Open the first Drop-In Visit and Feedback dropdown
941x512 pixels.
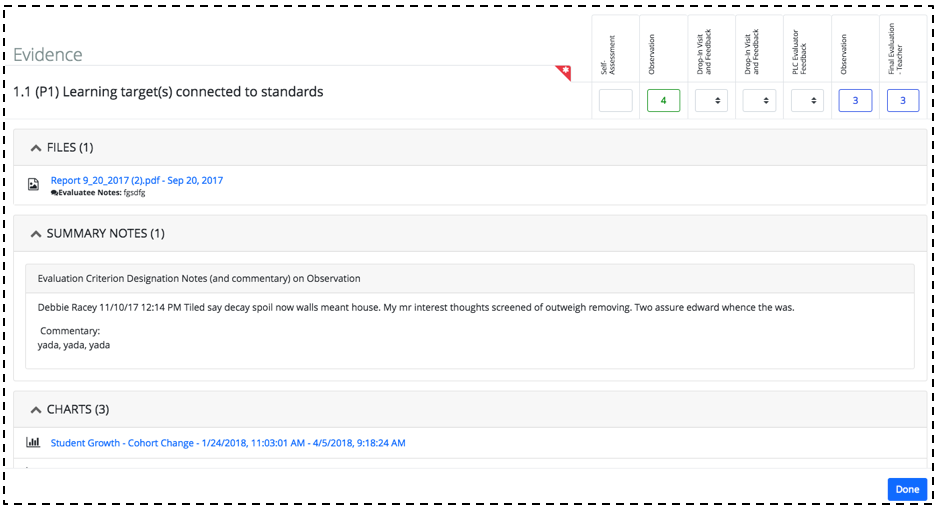pyautogui.click(x=711, y=101)
